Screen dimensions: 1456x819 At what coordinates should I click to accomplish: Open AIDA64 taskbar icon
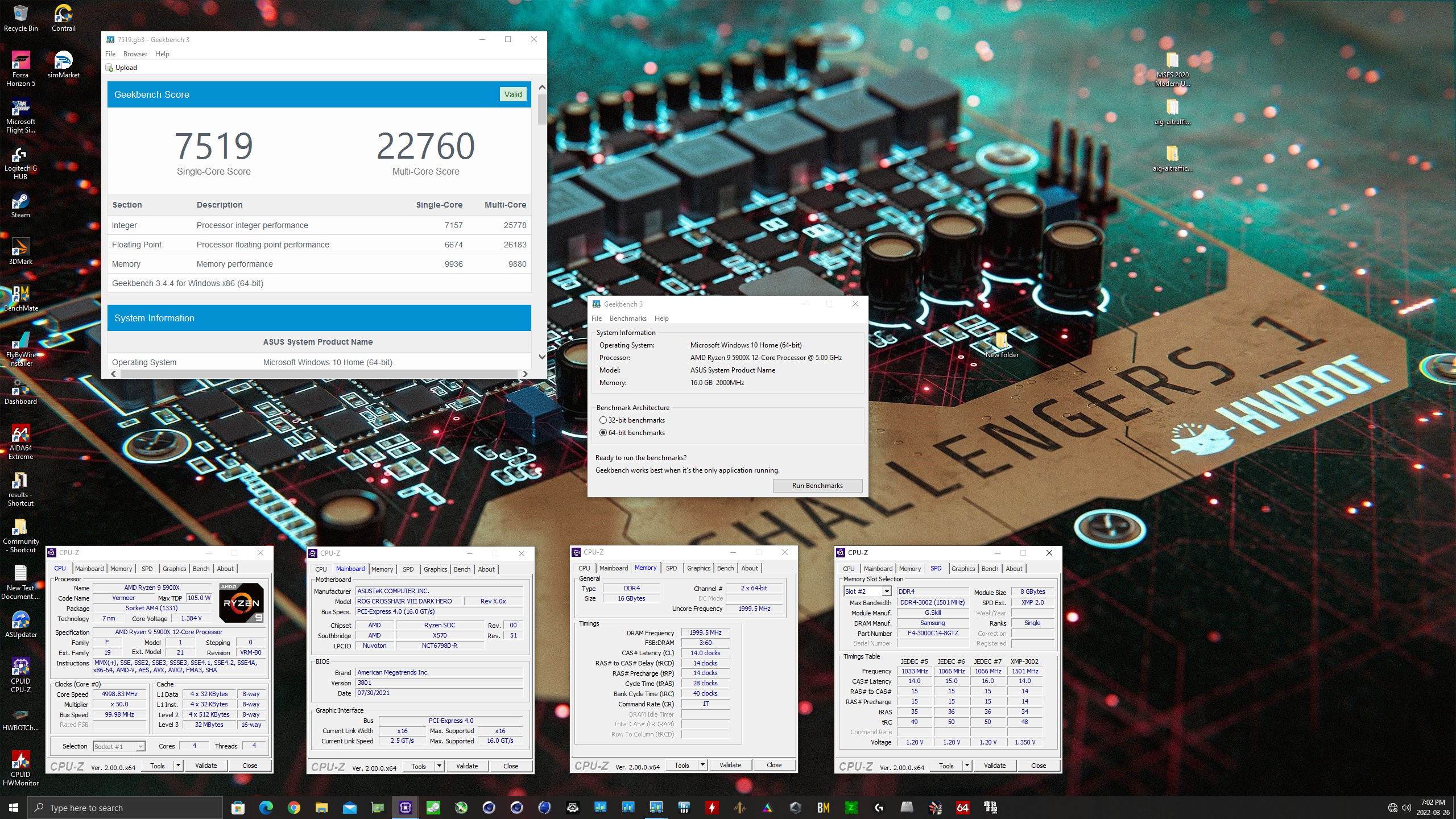[x=962, y=808]
